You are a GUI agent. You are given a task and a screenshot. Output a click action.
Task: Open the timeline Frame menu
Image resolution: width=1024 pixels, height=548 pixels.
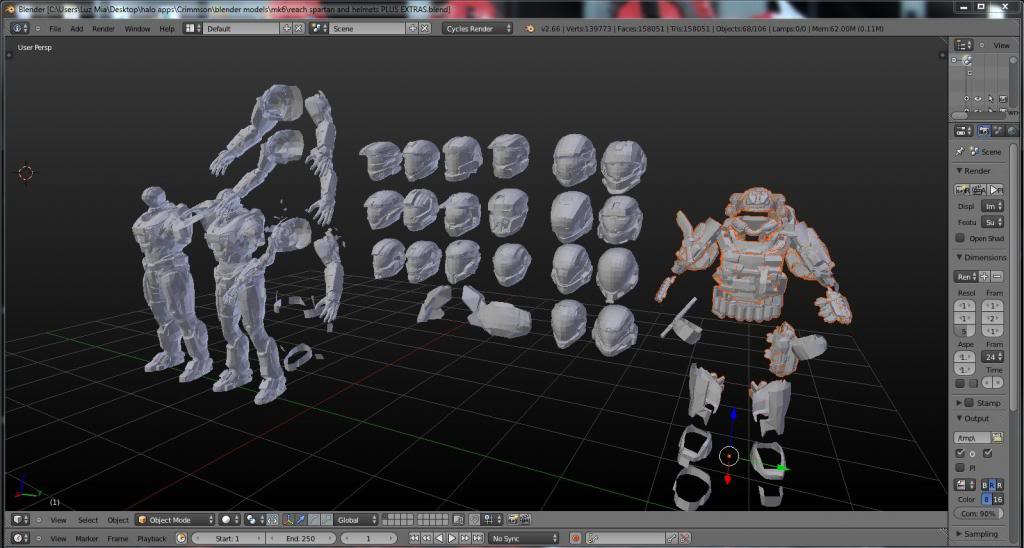tap(118, 538)
